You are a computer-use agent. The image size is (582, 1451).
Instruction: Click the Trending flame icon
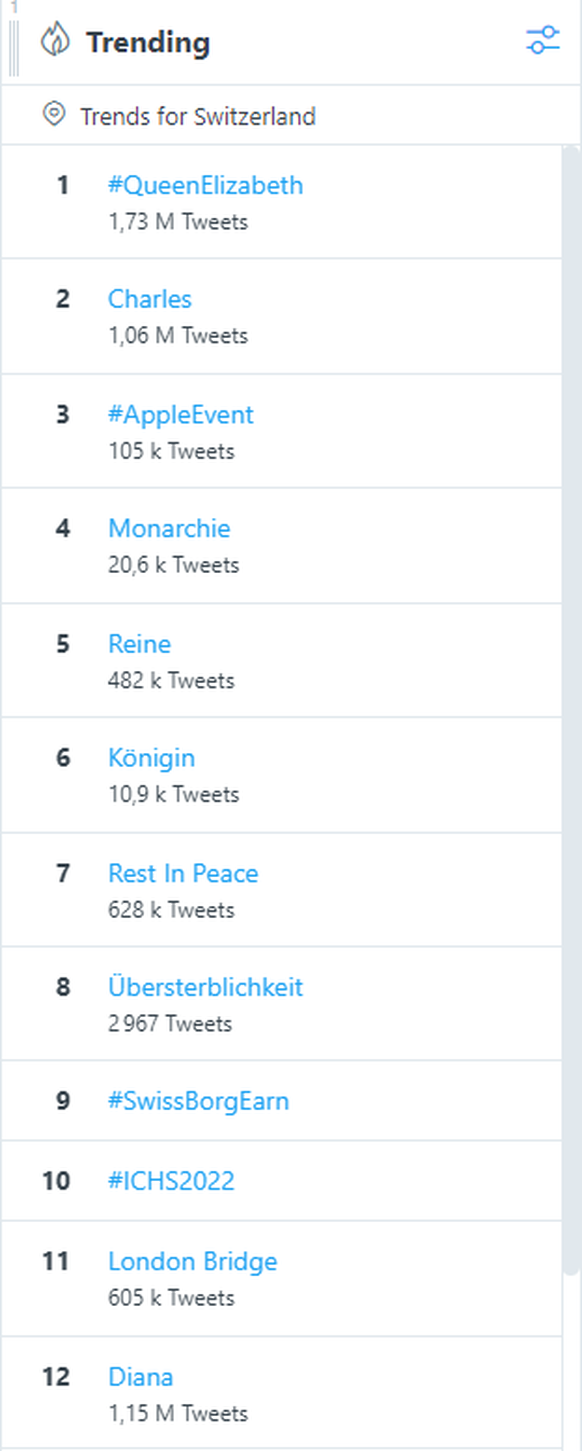click(55, 42)
